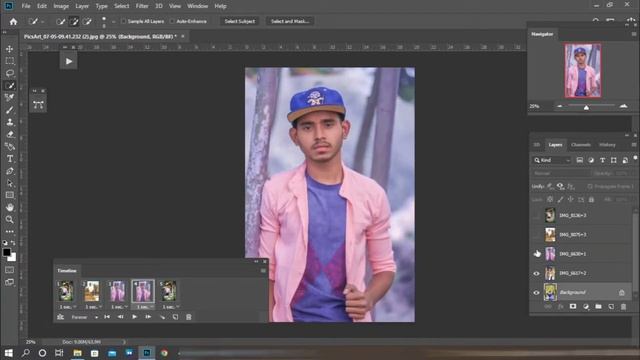The width and height of the screenshot is (640, 360).
Task: Select the Path Selection arrow tool
Action: pos(10,183)
